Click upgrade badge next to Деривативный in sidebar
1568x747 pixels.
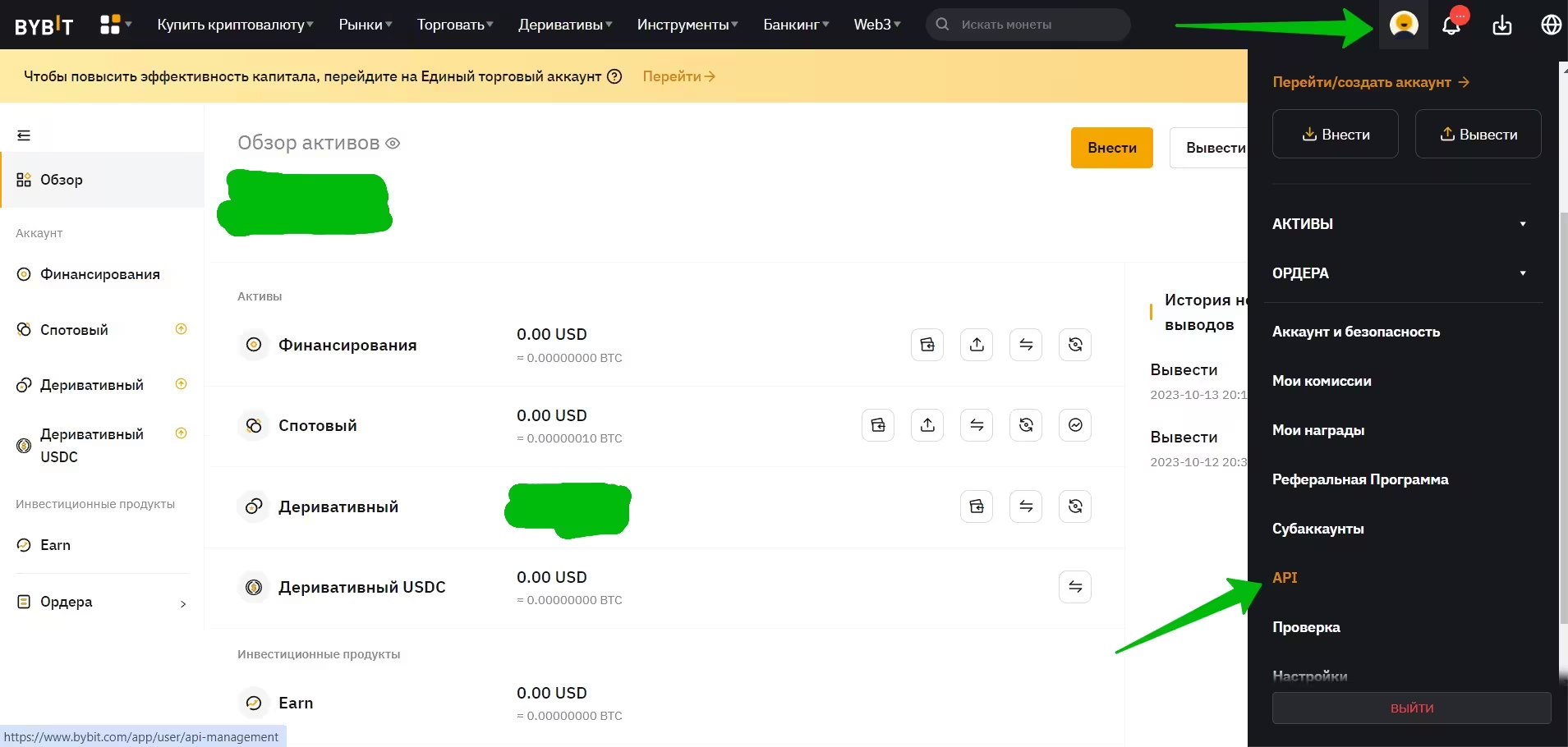tap(182, 384)
